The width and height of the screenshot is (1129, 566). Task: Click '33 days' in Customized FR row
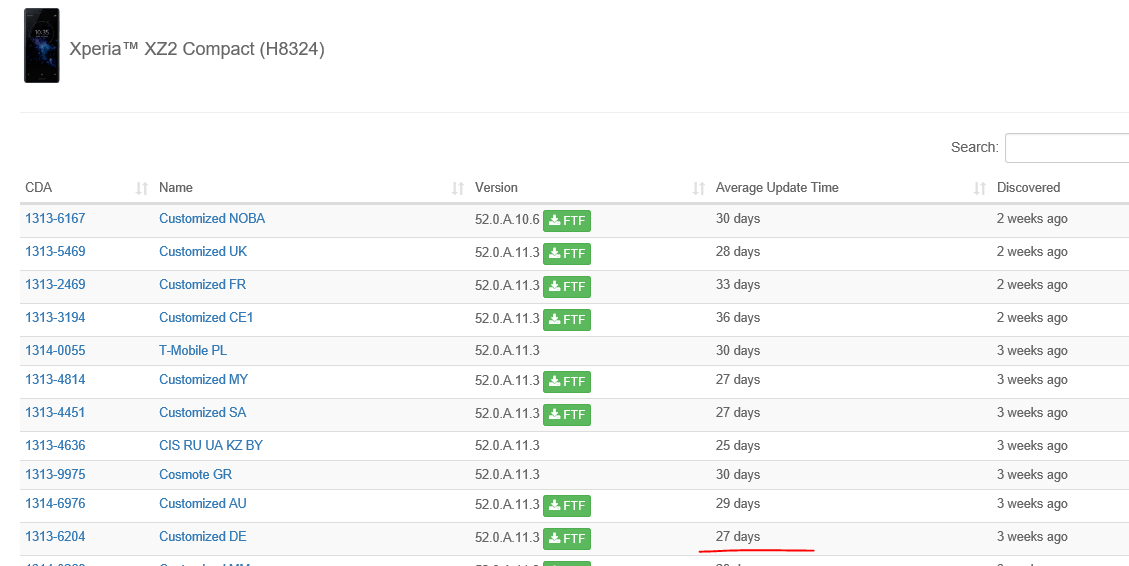pos(737,284)
